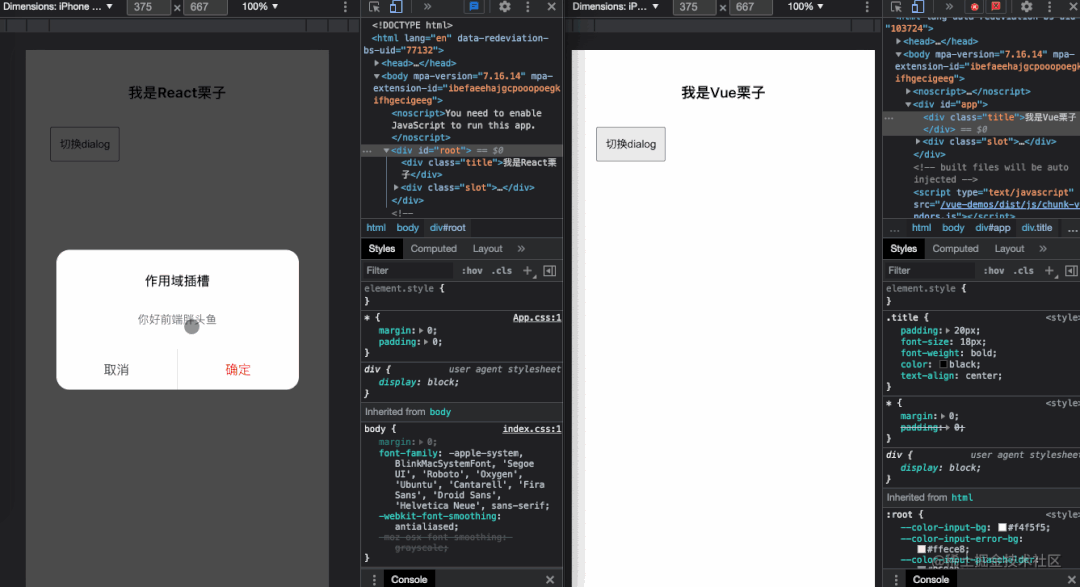Select Console tab in right drawer
Screen dimensions: 1080x587
[931, 579]
